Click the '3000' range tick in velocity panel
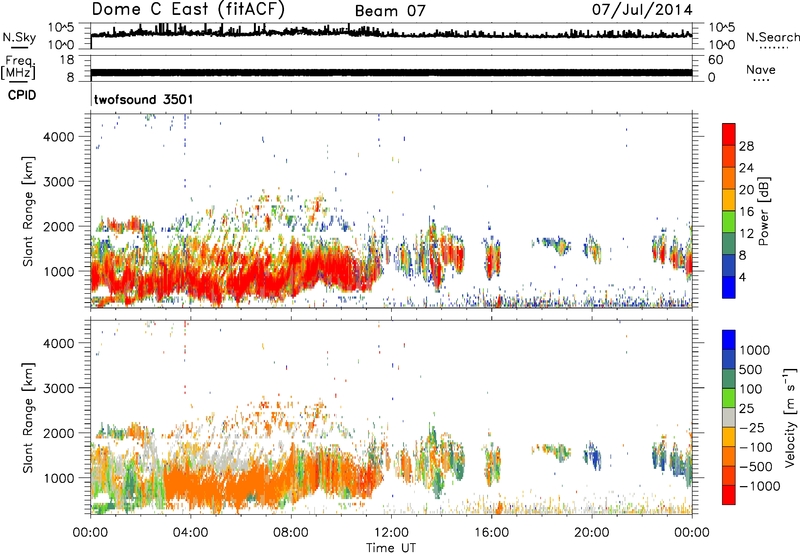Viewport: 800px width, 554px height. [58, 388]
